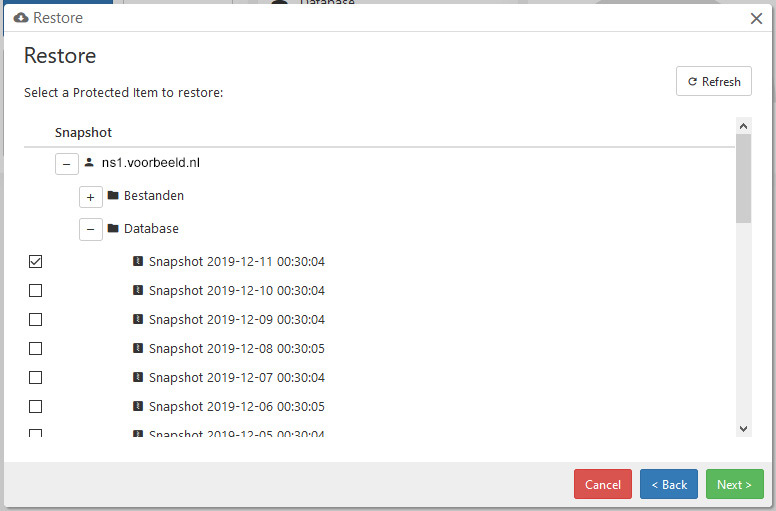
Task: Reload the list with Refresh button
Action: tap(714, 81)
